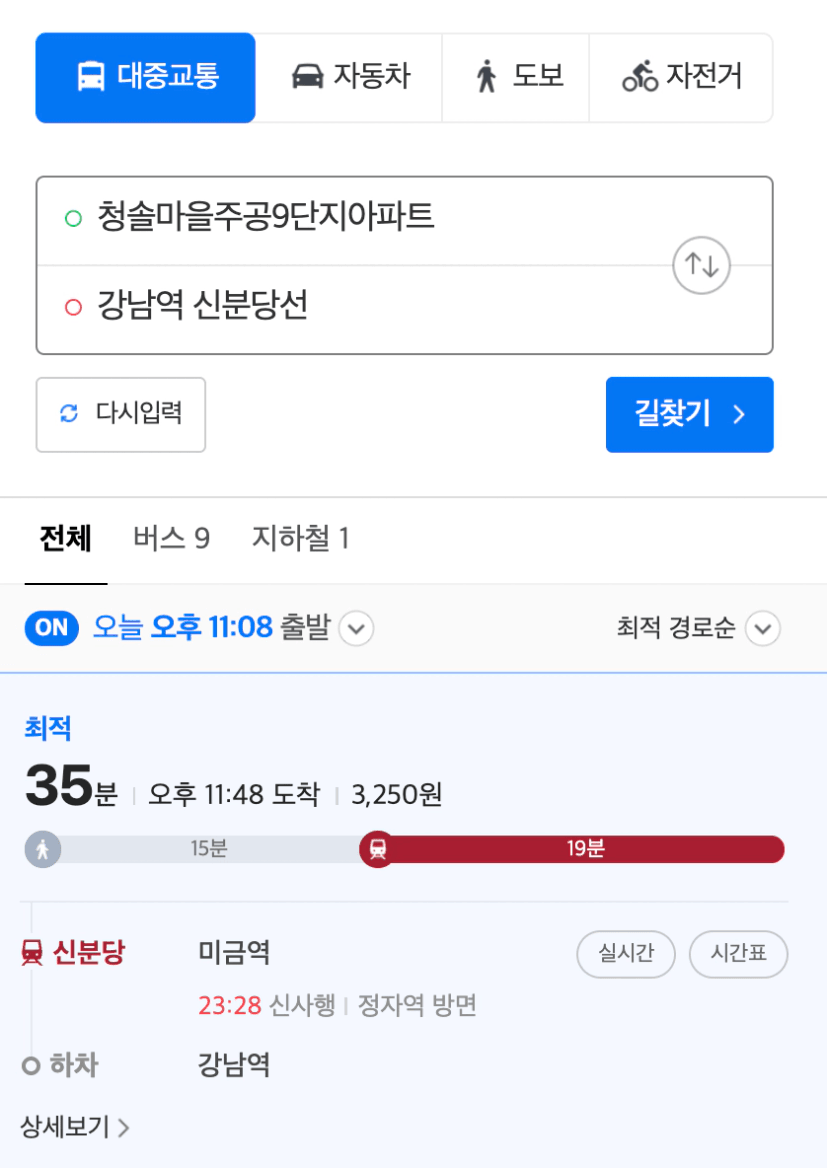
Task: Click the walking icon on route bar
Action: pos(43,849)
